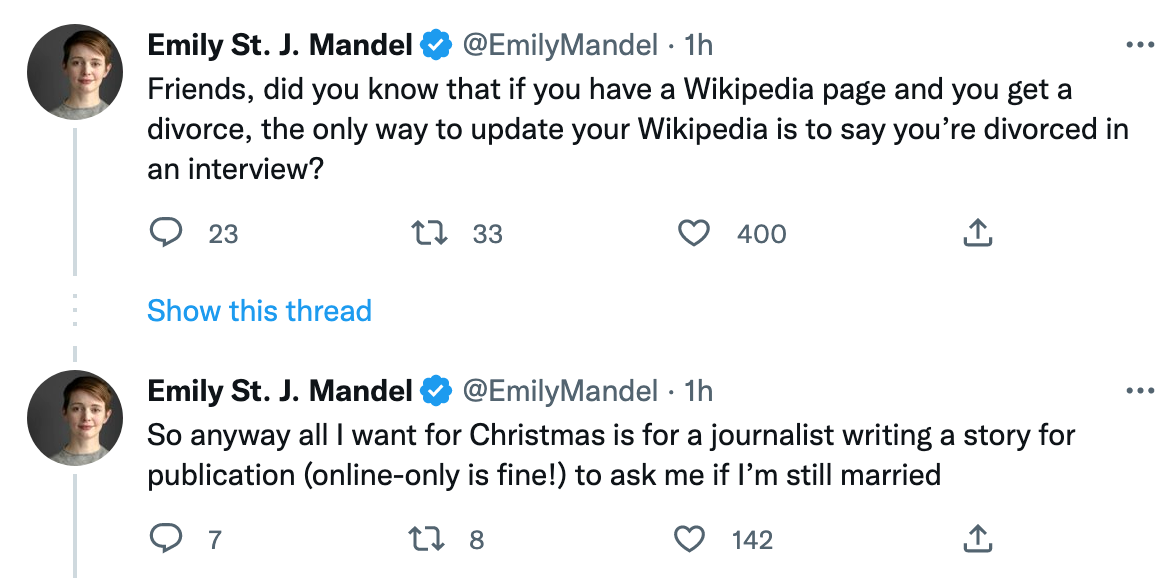This screenshot has height=578, width=1164.
Task: Reply to the Christmas wish tweet
Action: 168,539
